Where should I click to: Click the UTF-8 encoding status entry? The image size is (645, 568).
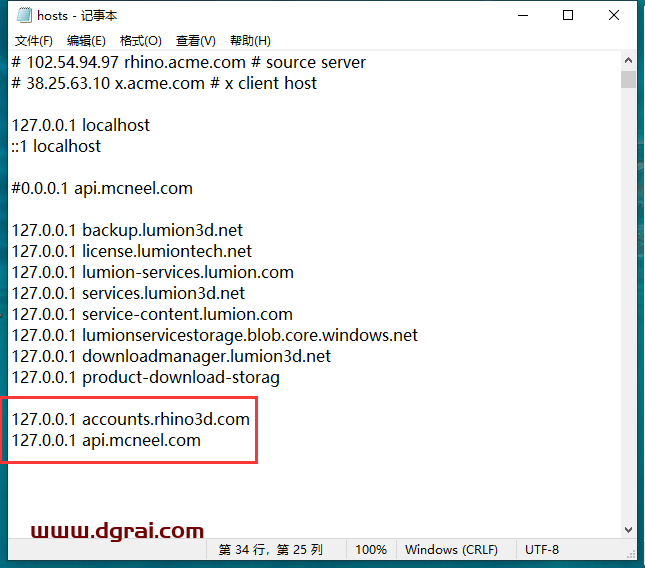(542, 549)
